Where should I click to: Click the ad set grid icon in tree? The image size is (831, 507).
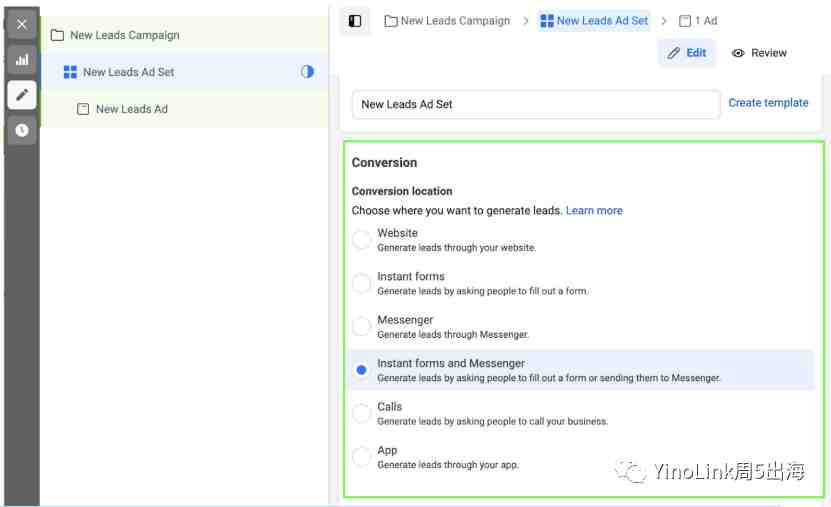(70, 72)
